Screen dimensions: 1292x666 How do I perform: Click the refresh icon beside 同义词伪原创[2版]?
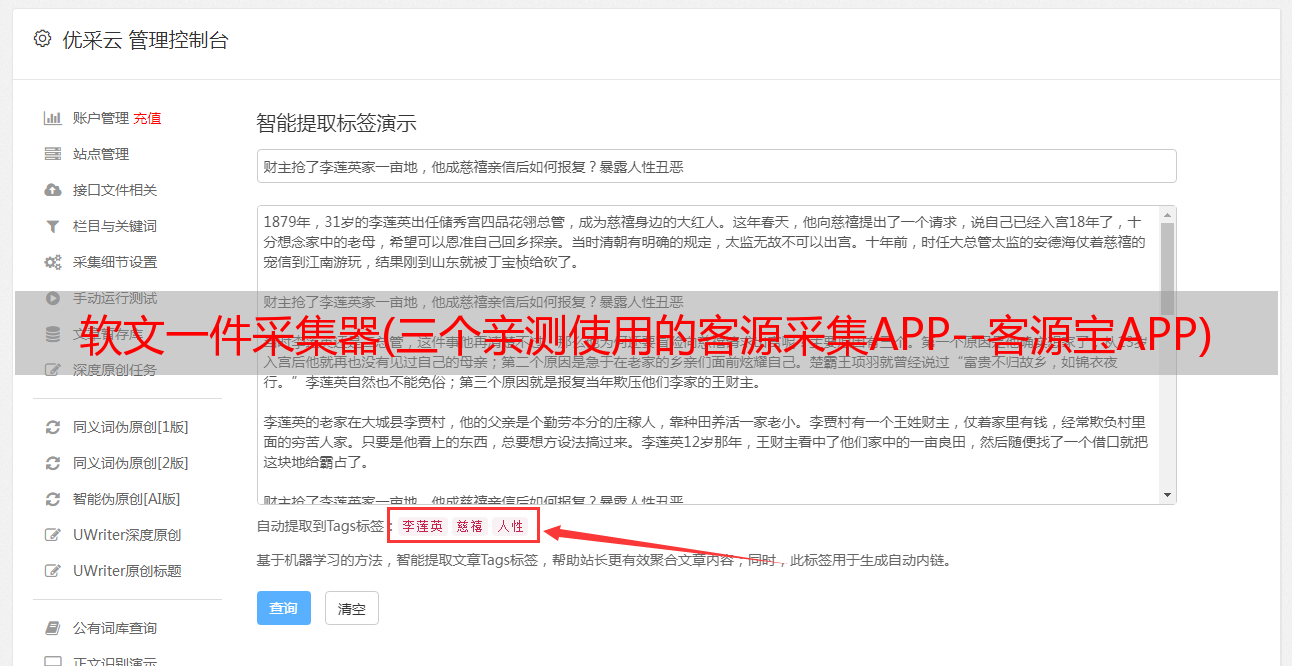[53, 463]
